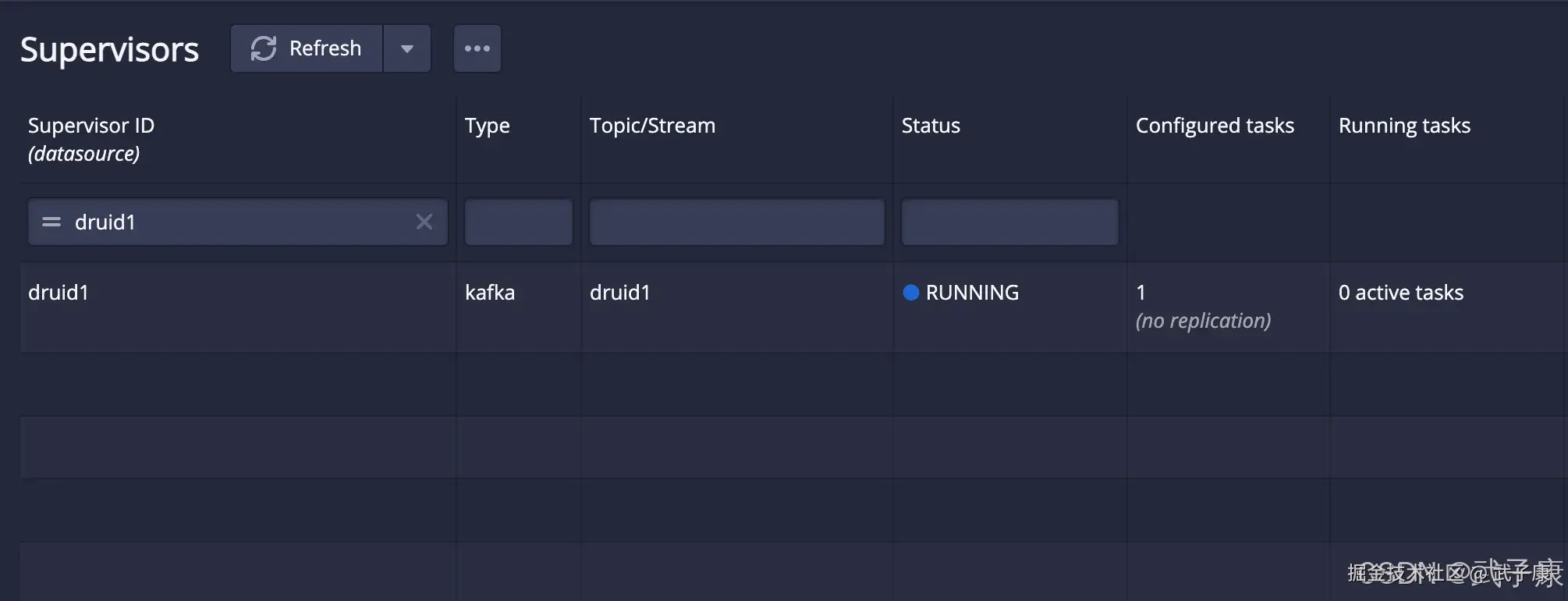Image resolution: width=1568 pixels, height=601 pixels.
Task: Select the druid1 supervisor ID cell
Action: [x=59, y=293]
